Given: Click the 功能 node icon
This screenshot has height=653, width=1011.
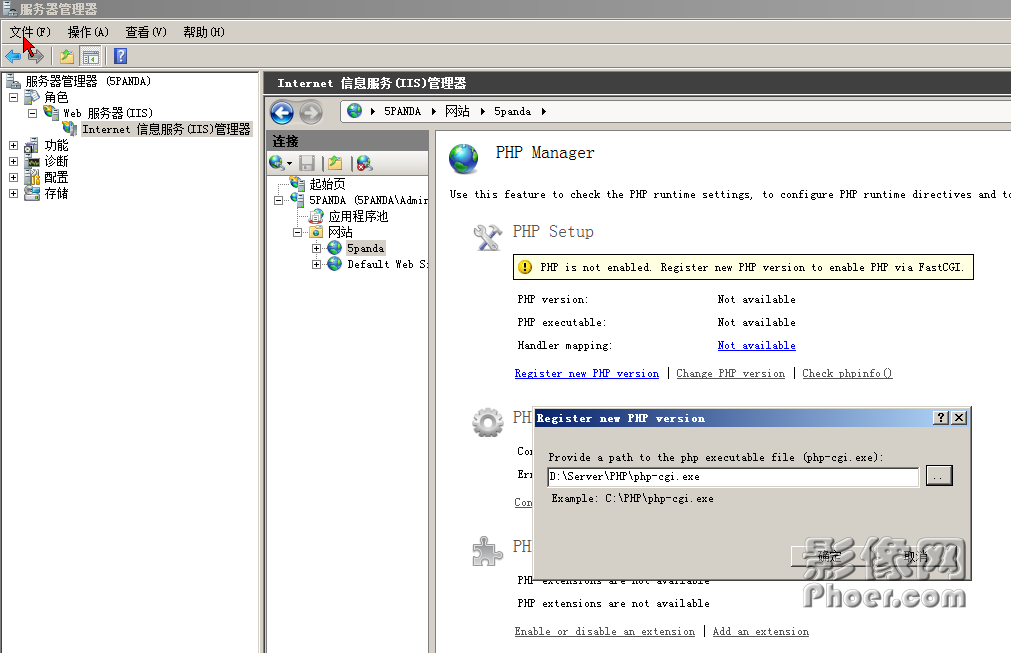Looking at the screenshot, I should [32, 146].
